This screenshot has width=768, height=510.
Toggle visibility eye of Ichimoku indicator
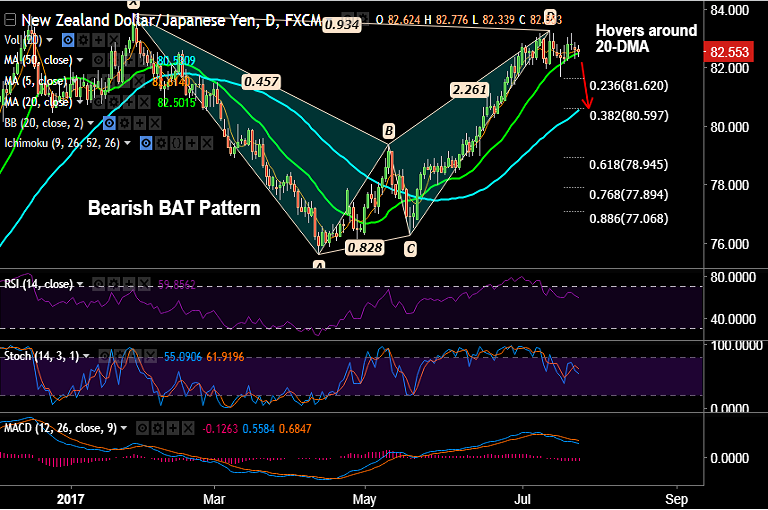tap(146, 144)
